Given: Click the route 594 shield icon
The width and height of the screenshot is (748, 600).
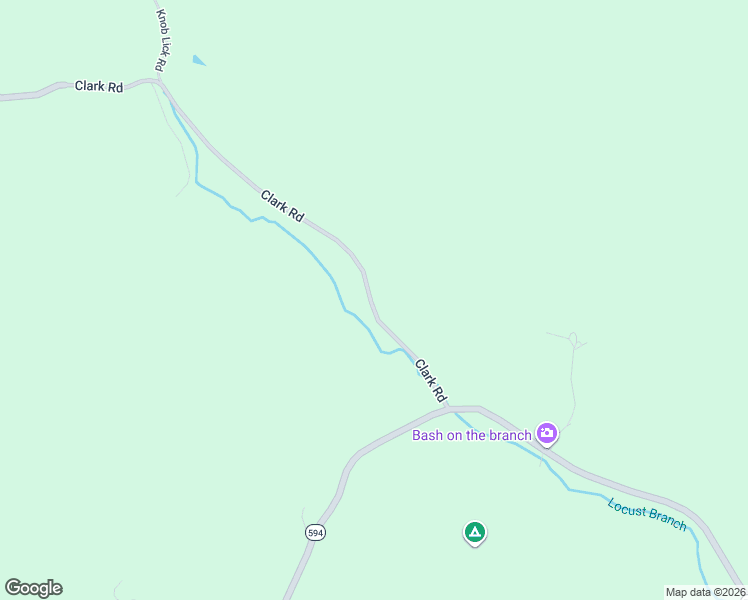Looking at the screenshot, I should [315, 533].
